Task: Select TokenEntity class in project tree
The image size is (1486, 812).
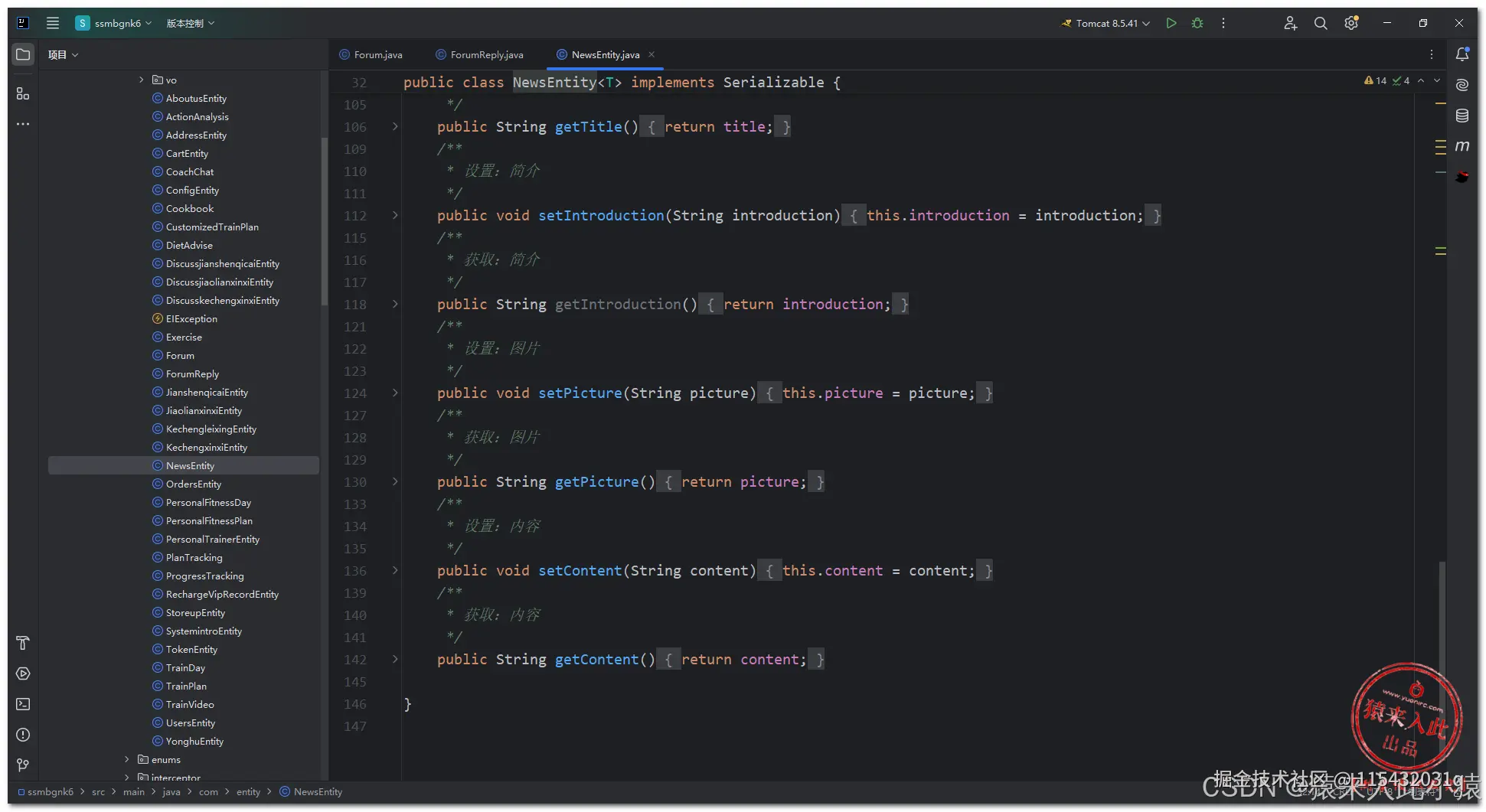Action: (x=191, y=649)
